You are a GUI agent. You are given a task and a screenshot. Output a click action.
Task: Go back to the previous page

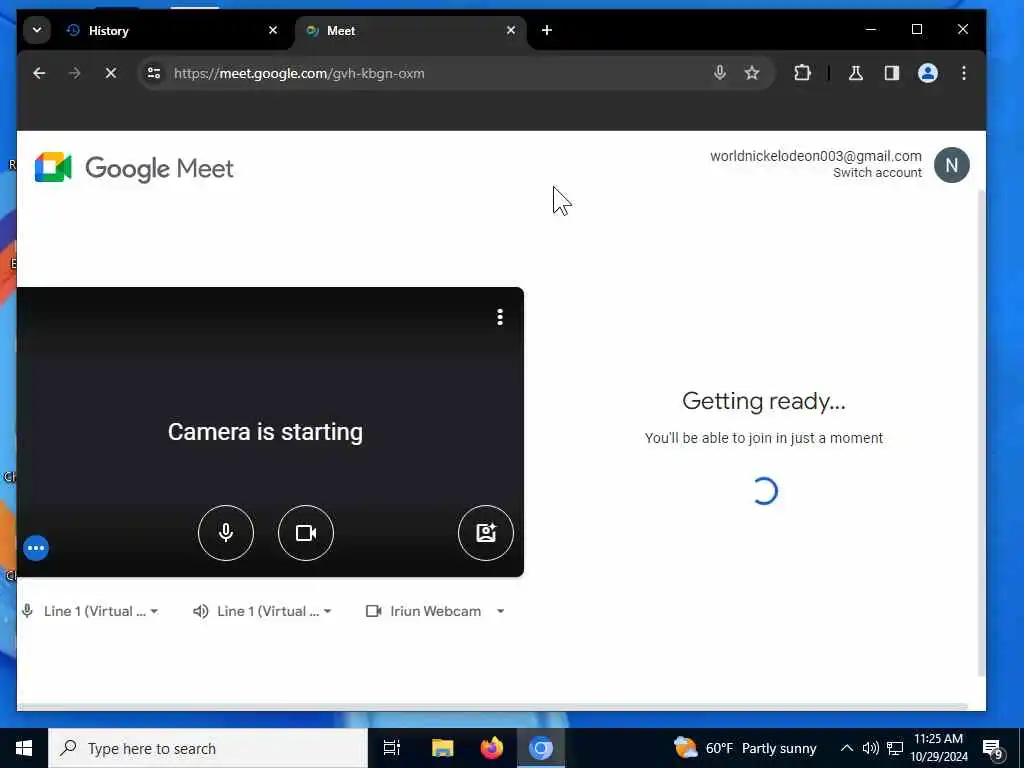(39, 73)
